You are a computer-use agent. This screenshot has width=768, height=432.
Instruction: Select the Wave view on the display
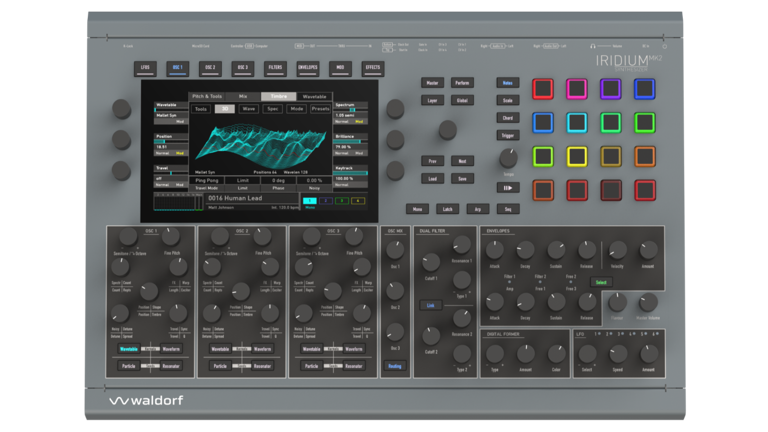pos(249,109)
